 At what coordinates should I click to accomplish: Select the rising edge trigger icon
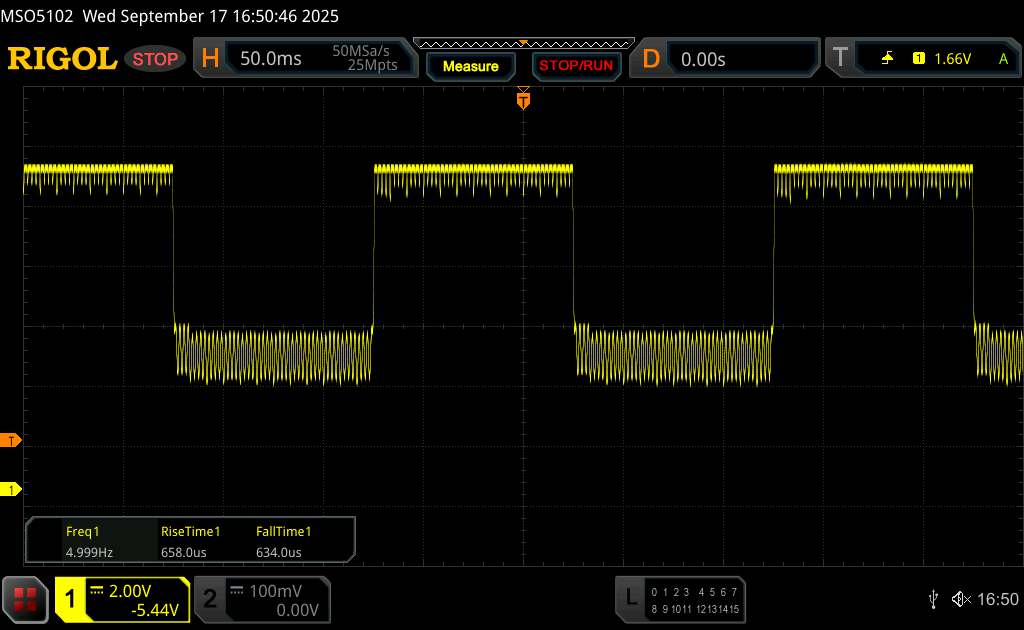point(887,59)
